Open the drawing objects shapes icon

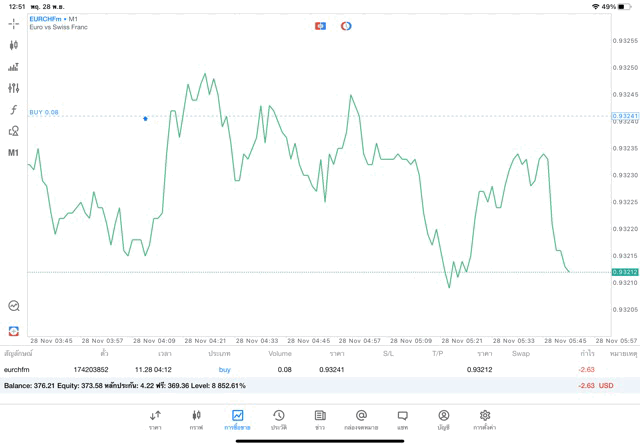(14, 130)
